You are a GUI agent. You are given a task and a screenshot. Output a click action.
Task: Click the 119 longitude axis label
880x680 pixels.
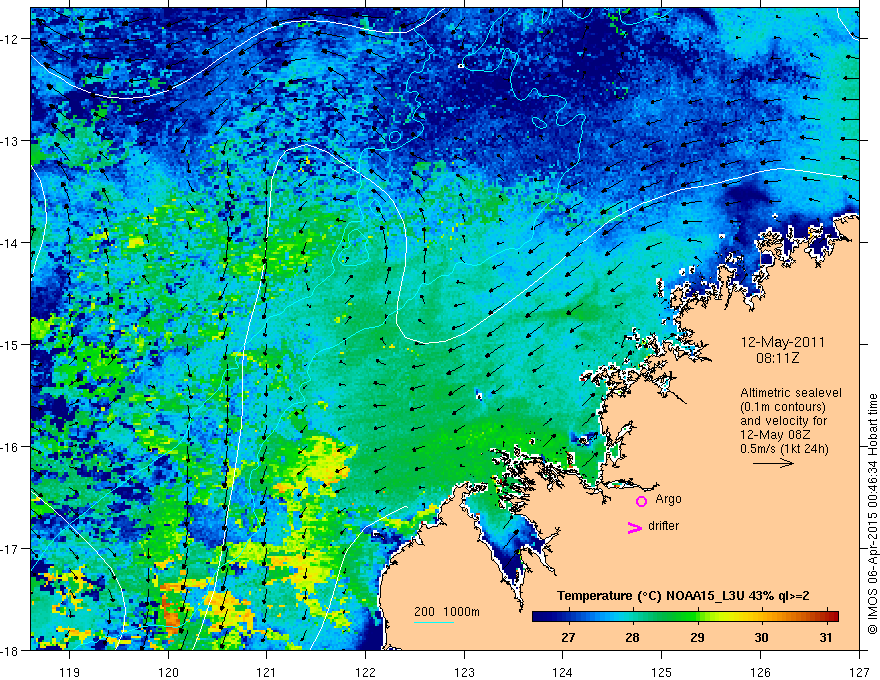pos(70,672)
